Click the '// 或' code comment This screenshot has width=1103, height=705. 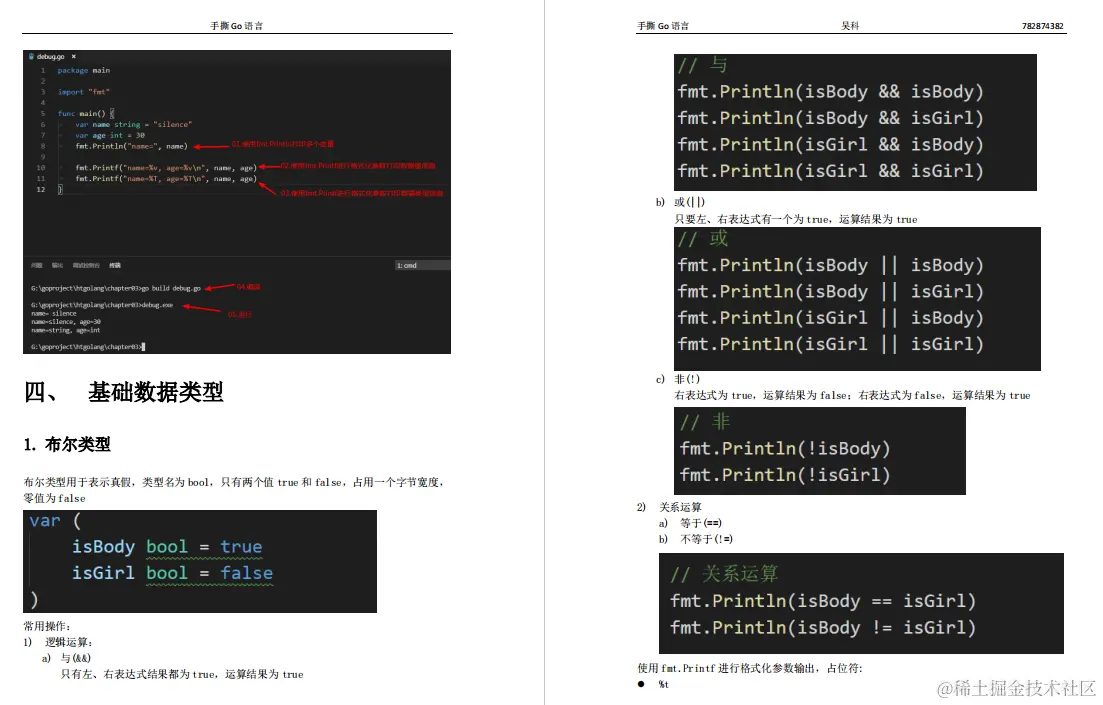pos(702,239)
